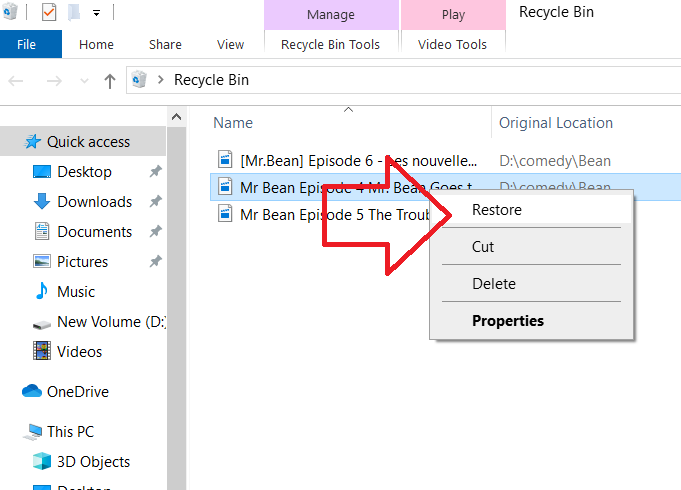
Task: Open the Recent locations dropdown arrow
Action: pyautogui.click(x=85, y=81)
